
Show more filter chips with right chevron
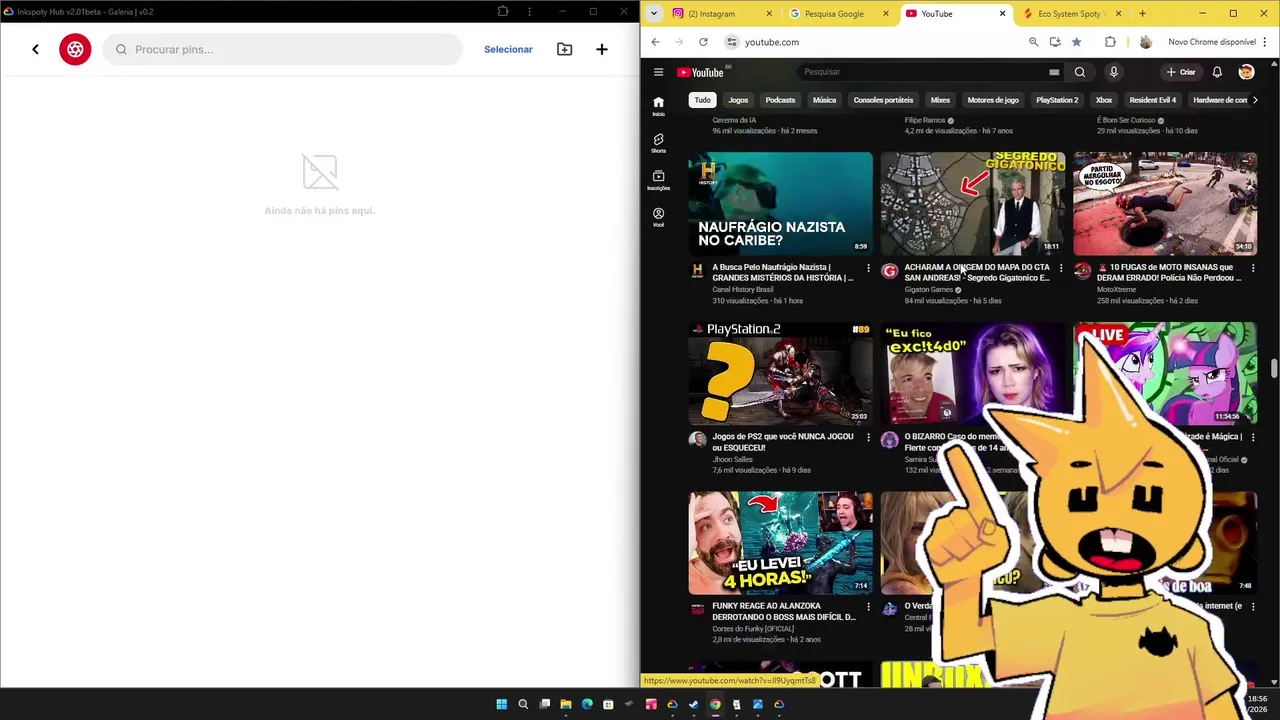(x=1255, y=100)
